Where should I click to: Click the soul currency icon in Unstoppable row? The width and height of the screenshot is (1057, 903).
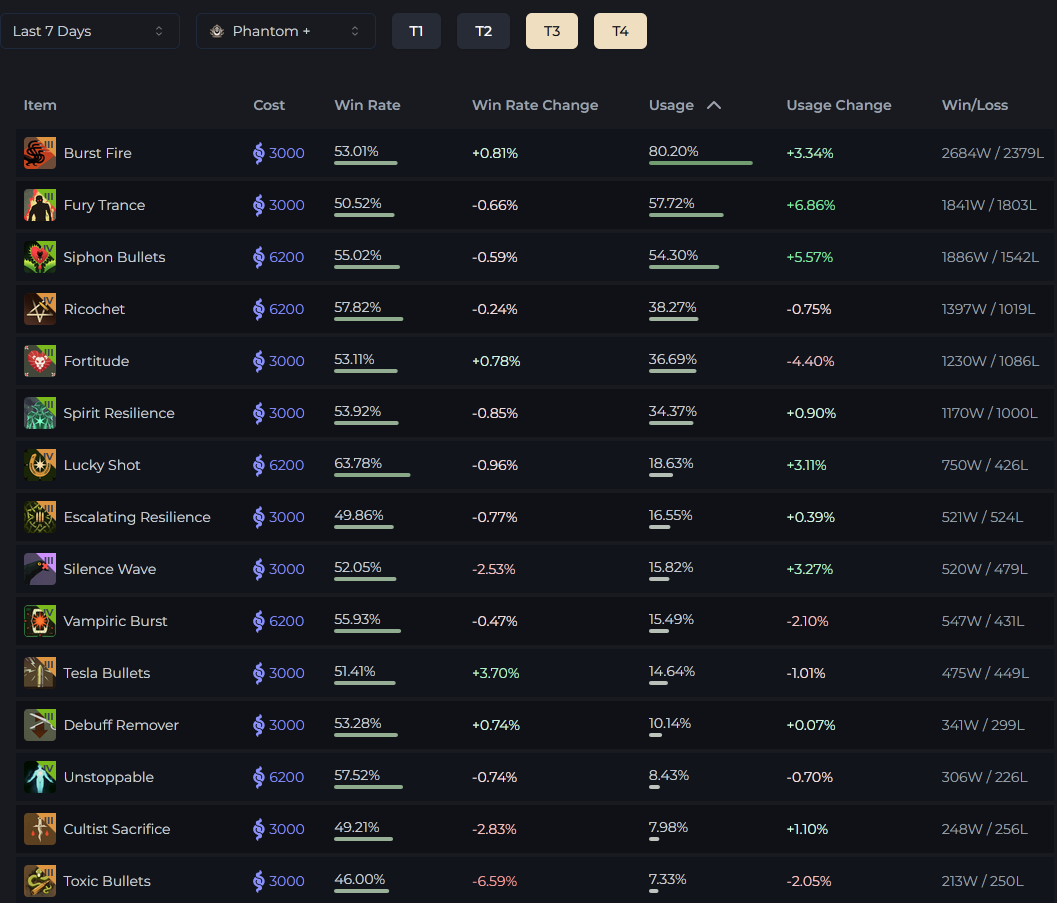tap(259, 777)
